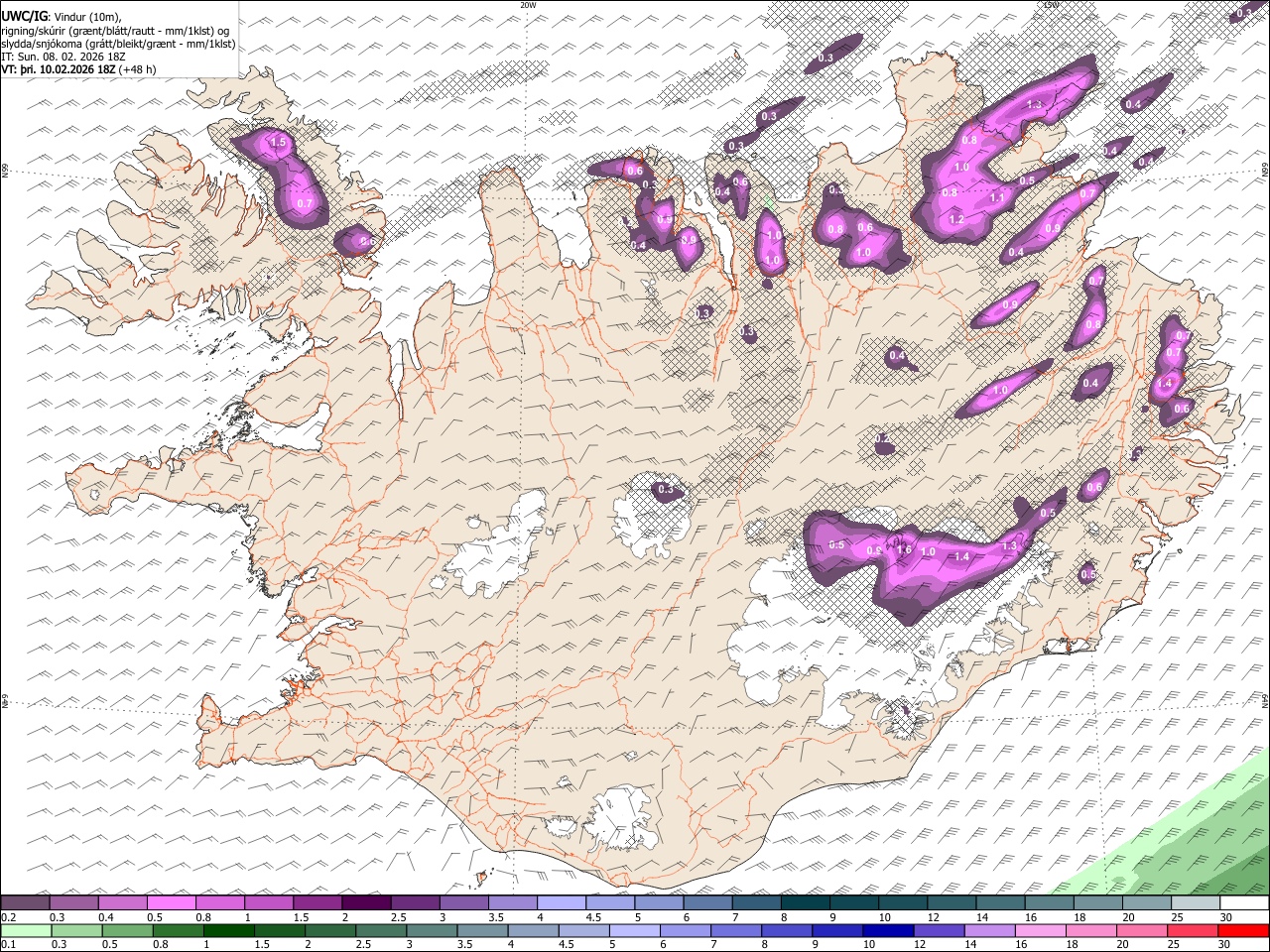Click the 'slydda/snjókoma' legend description line
Viewport: 1270px width, 952px height.
coord(119,44)
